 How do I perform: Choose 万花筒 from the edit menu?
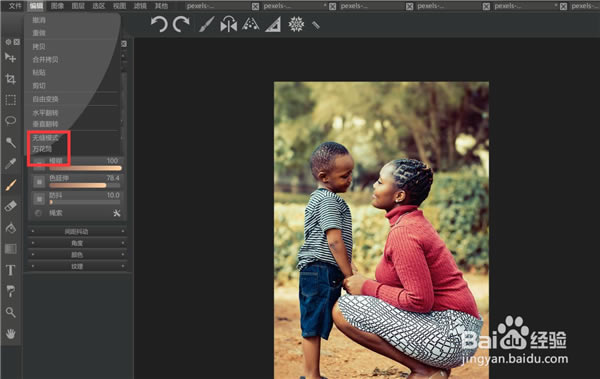click(42, 149)
